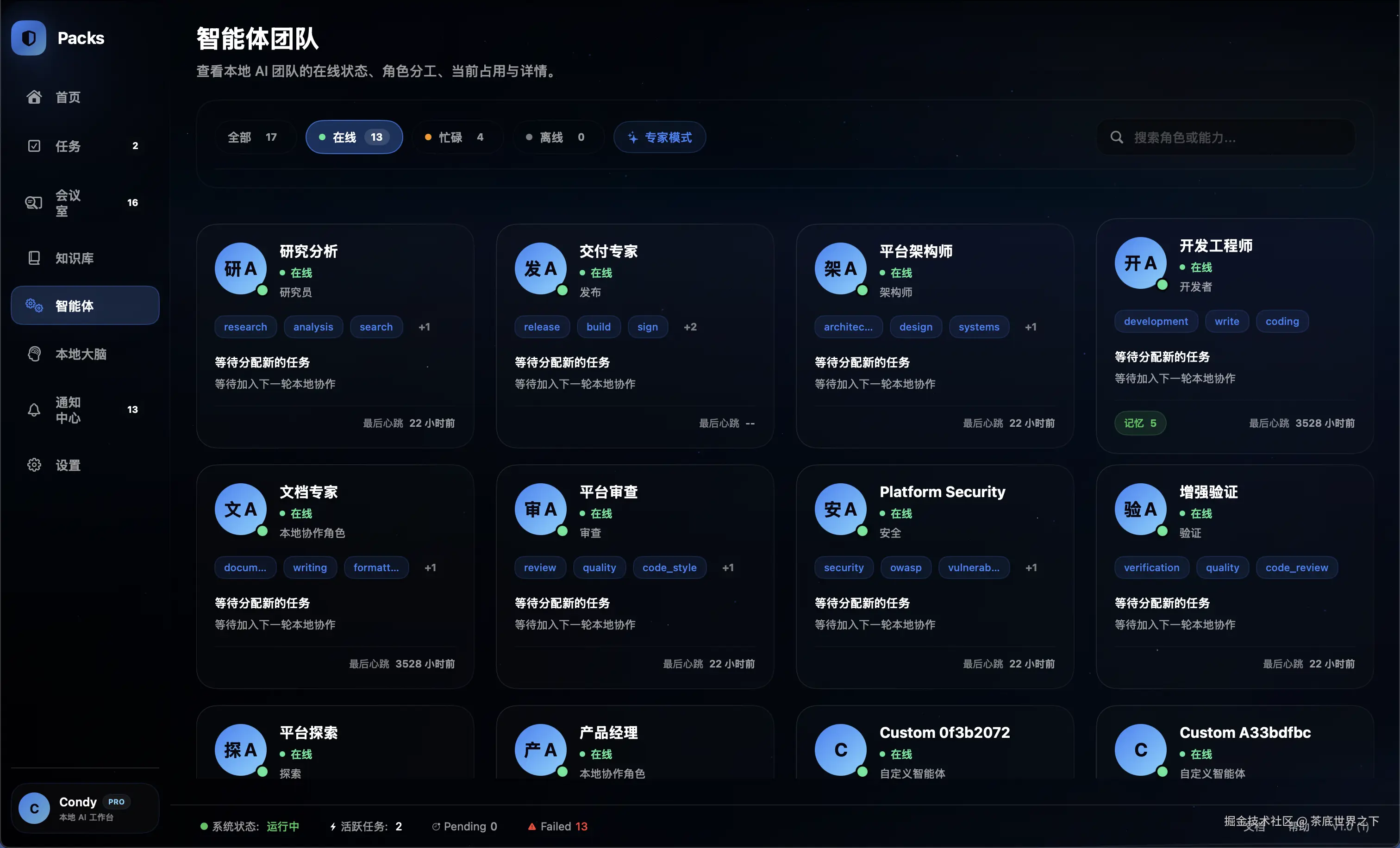Expand the +1 hidden tags on Platform Security
Screen dimensions: 1400x848
pyautogui.click(x=1031, y=568)
